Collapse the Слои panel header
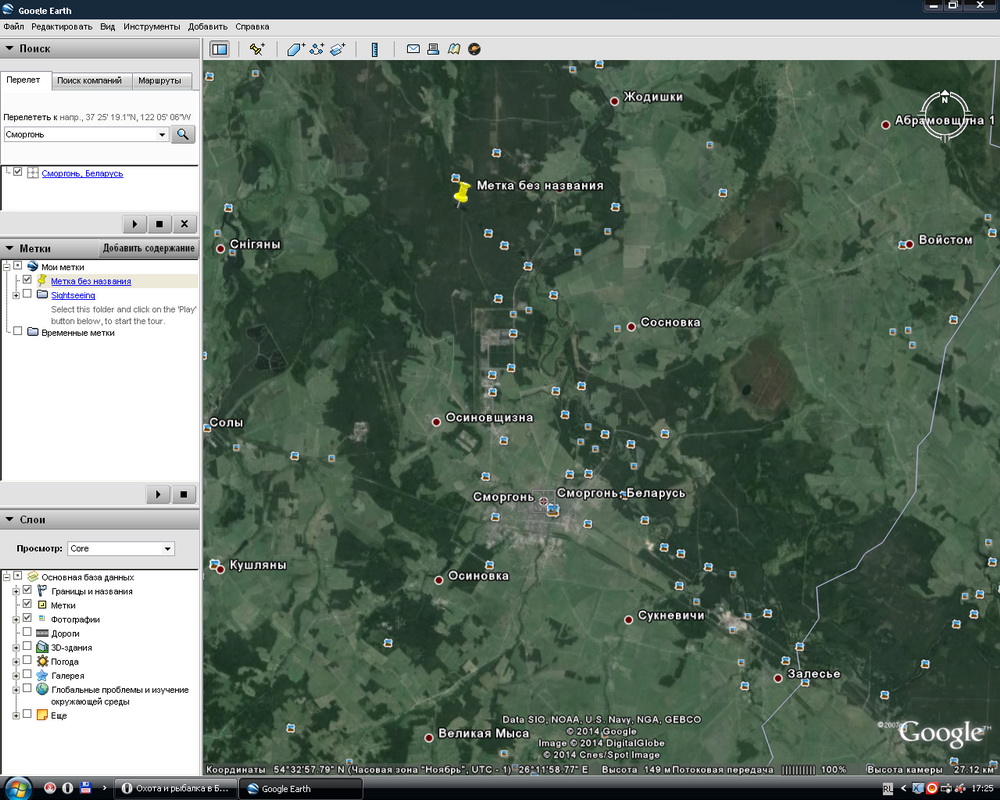This screenshot has height=800, width=1000. tap(10, 519)
